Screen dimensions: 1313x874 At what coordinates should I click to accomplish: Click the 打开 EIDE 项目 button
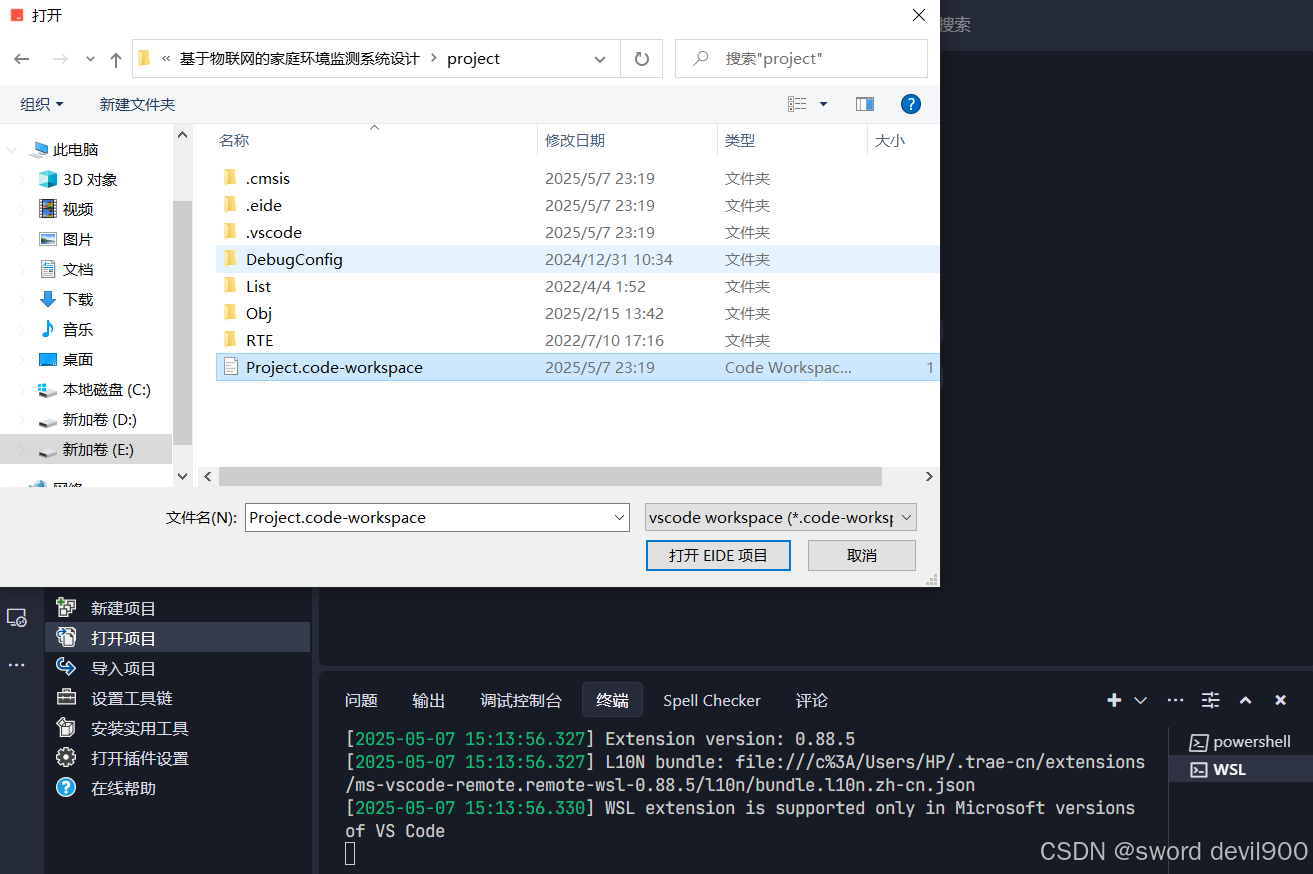[718, 555]
